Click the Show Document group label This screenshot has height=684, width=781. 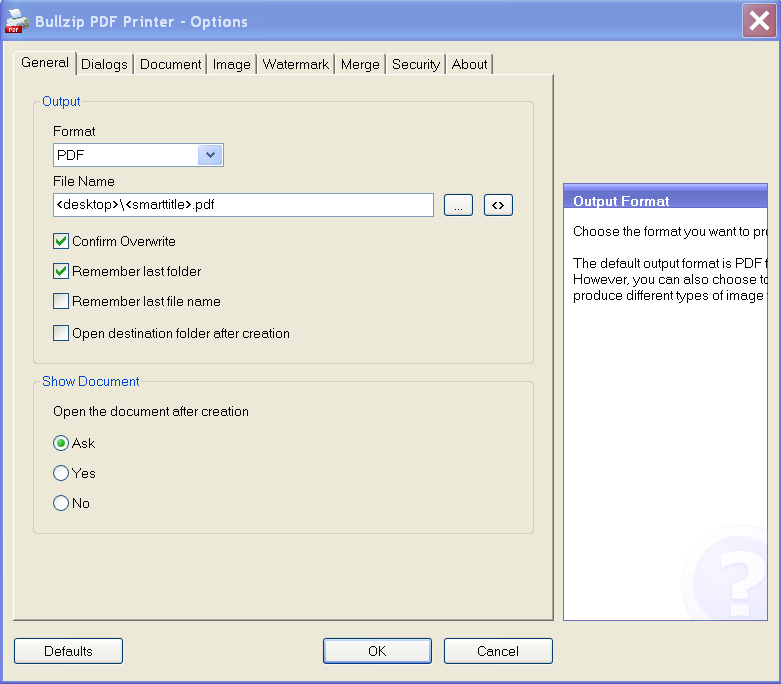[91, 381]
